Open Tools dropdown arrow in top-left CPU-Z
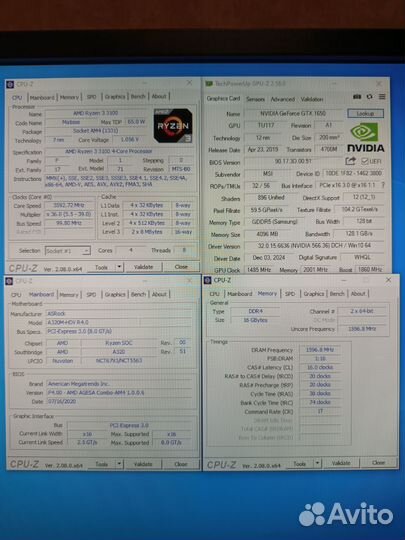Viewport: 405px width, 540px height. (119, 267)
